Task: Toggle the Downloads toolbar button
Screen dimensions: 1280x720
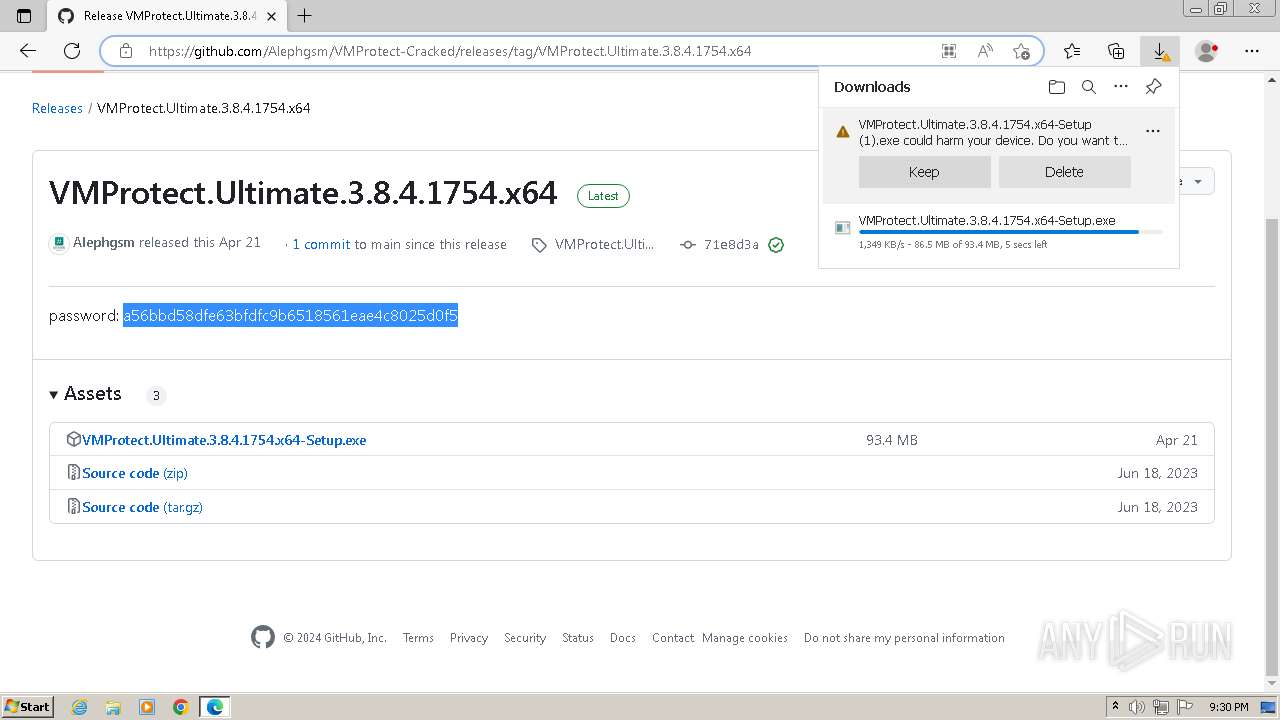Action: coord(1160,51)
